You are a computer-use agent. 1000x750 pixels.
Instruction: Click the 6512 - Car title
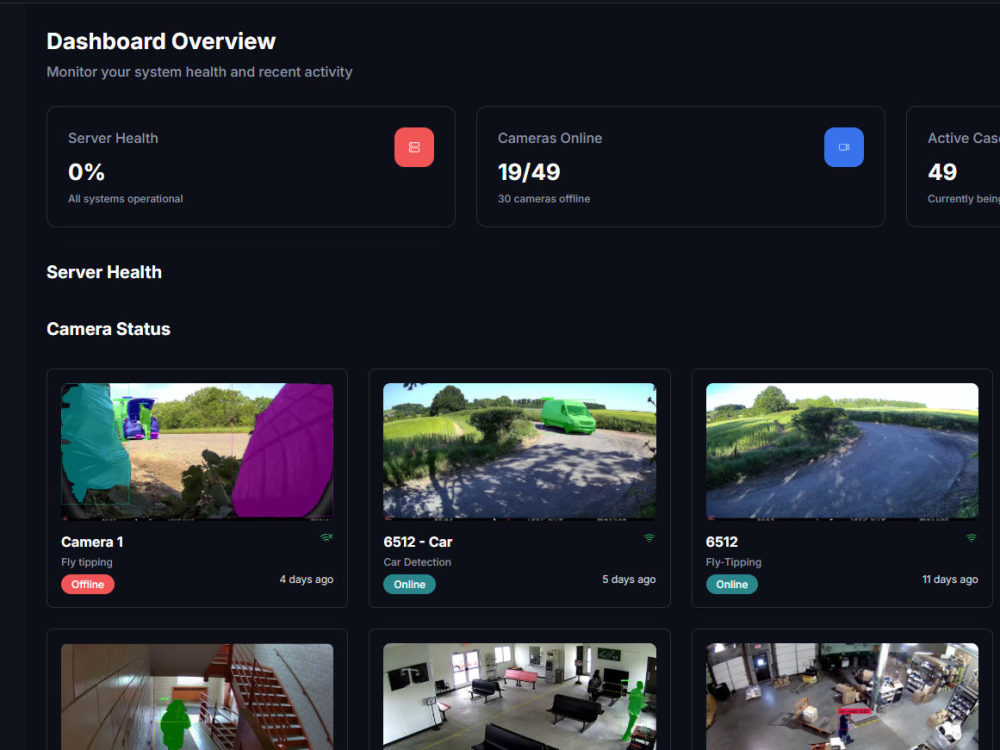(x=418, y=542)
